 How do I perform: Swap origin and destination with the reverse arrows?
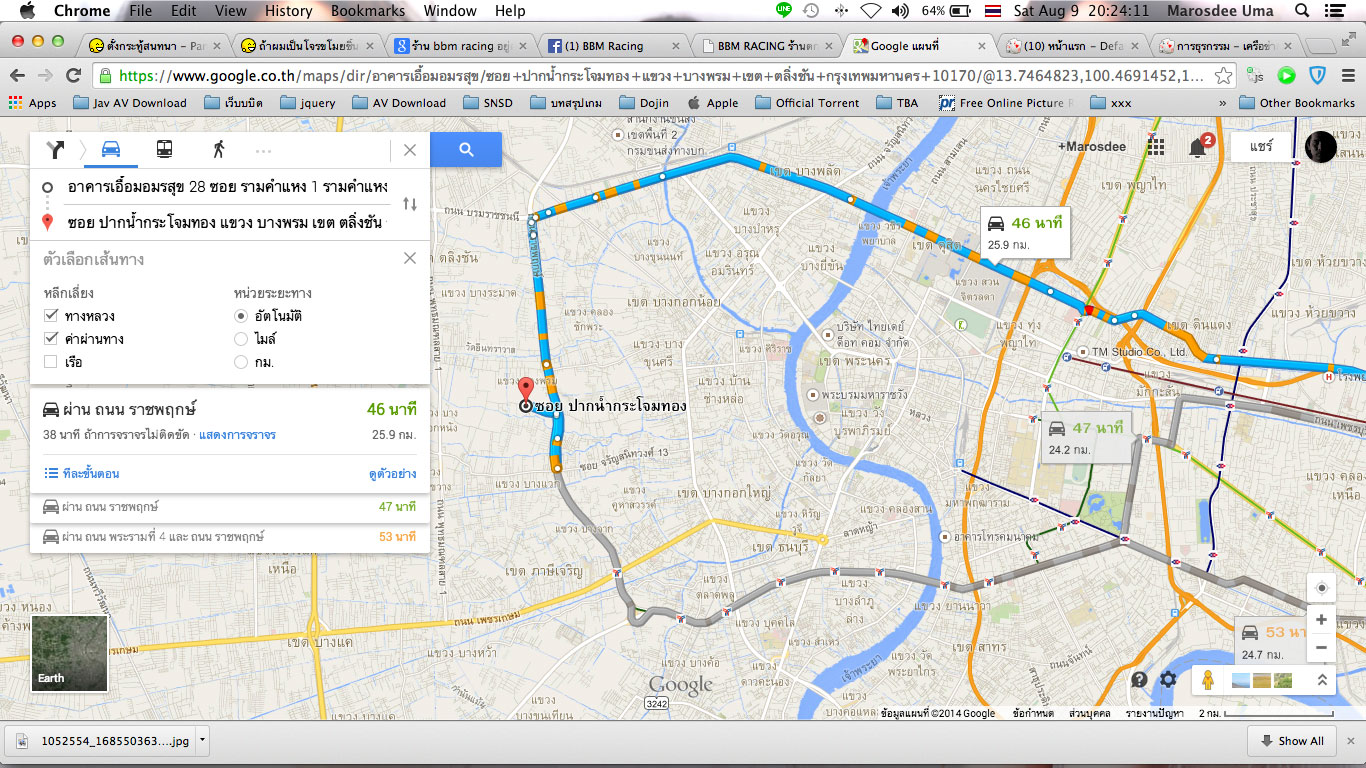[410, 204]
